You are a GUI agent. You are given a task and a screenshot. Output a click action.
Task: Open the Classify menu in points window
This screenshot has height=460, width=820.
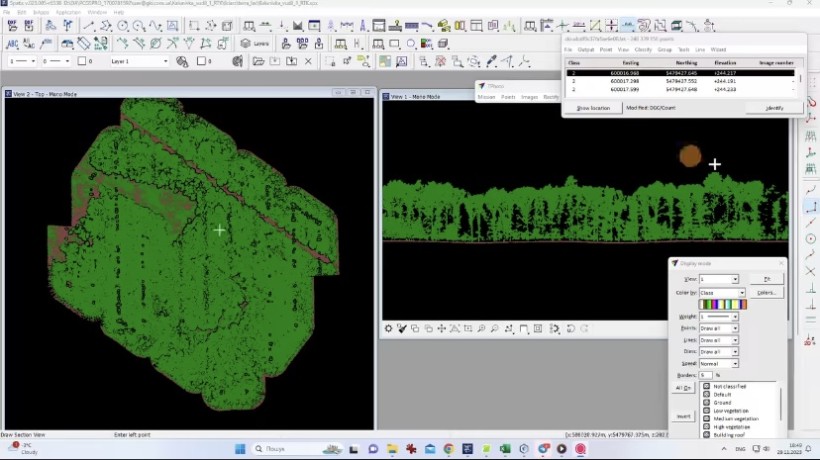tap(643, 49)
